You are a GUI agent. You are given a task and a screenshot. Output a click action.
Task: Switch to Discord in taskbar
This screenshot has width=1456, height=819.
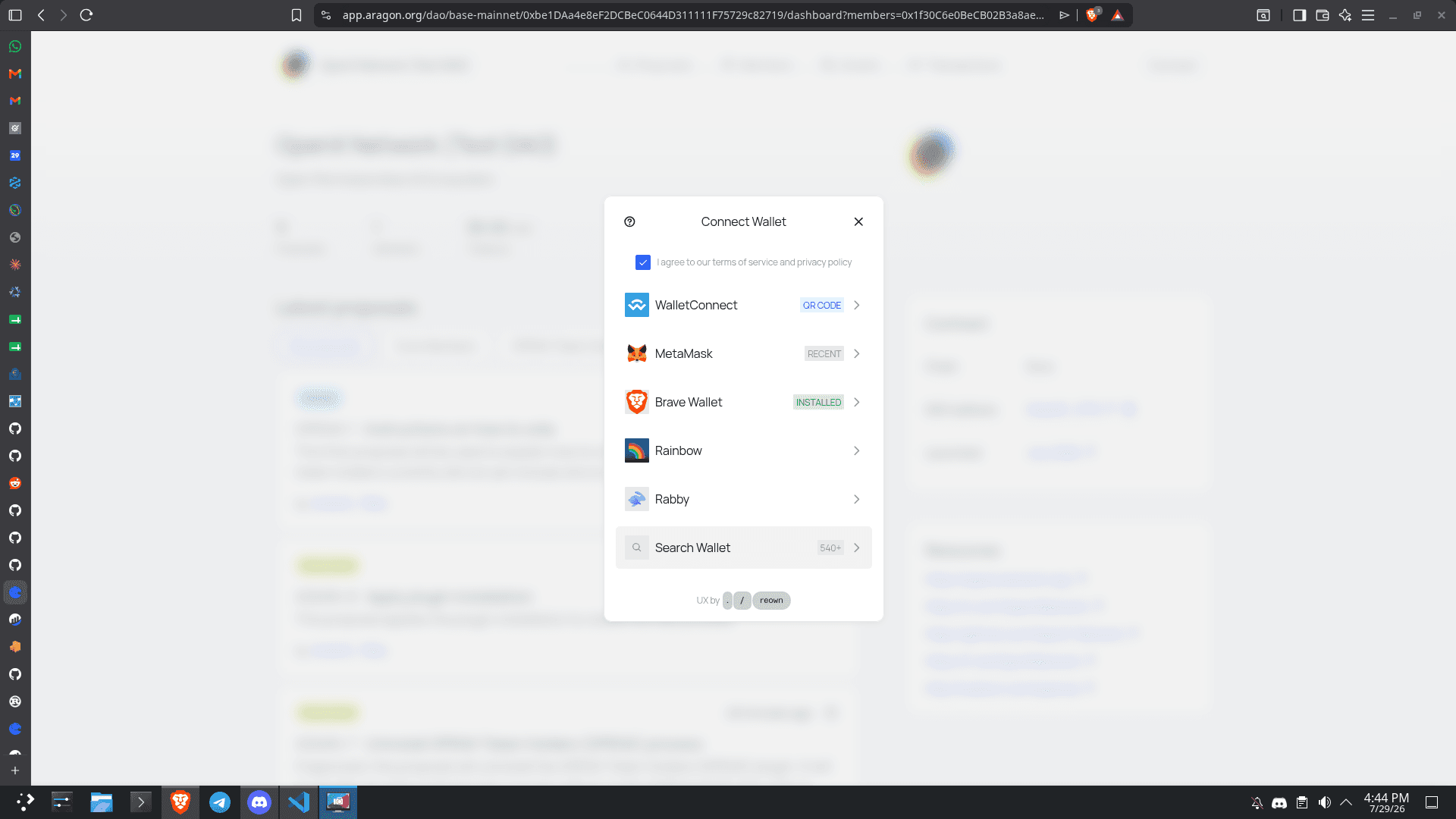click(x=259, y=802)
